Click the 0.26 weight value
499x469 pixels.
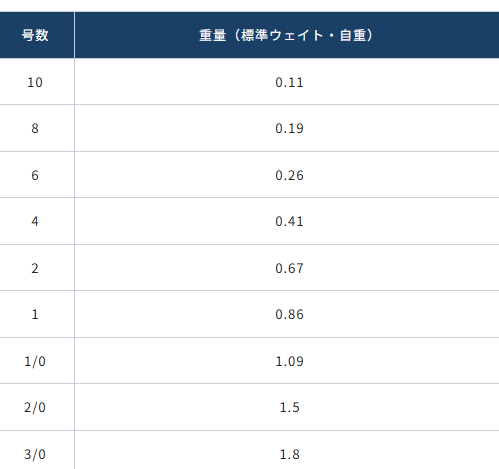click(x=289, y=176)
